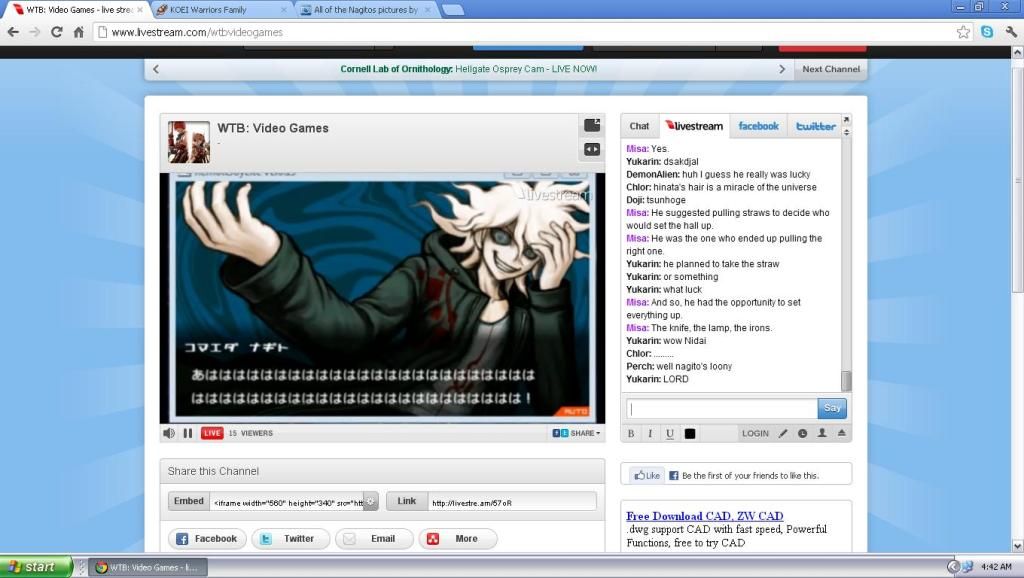Click the theater mode icon below pop-out
1024x578 pixels.
pyautogui.click(x=592, y=150)
